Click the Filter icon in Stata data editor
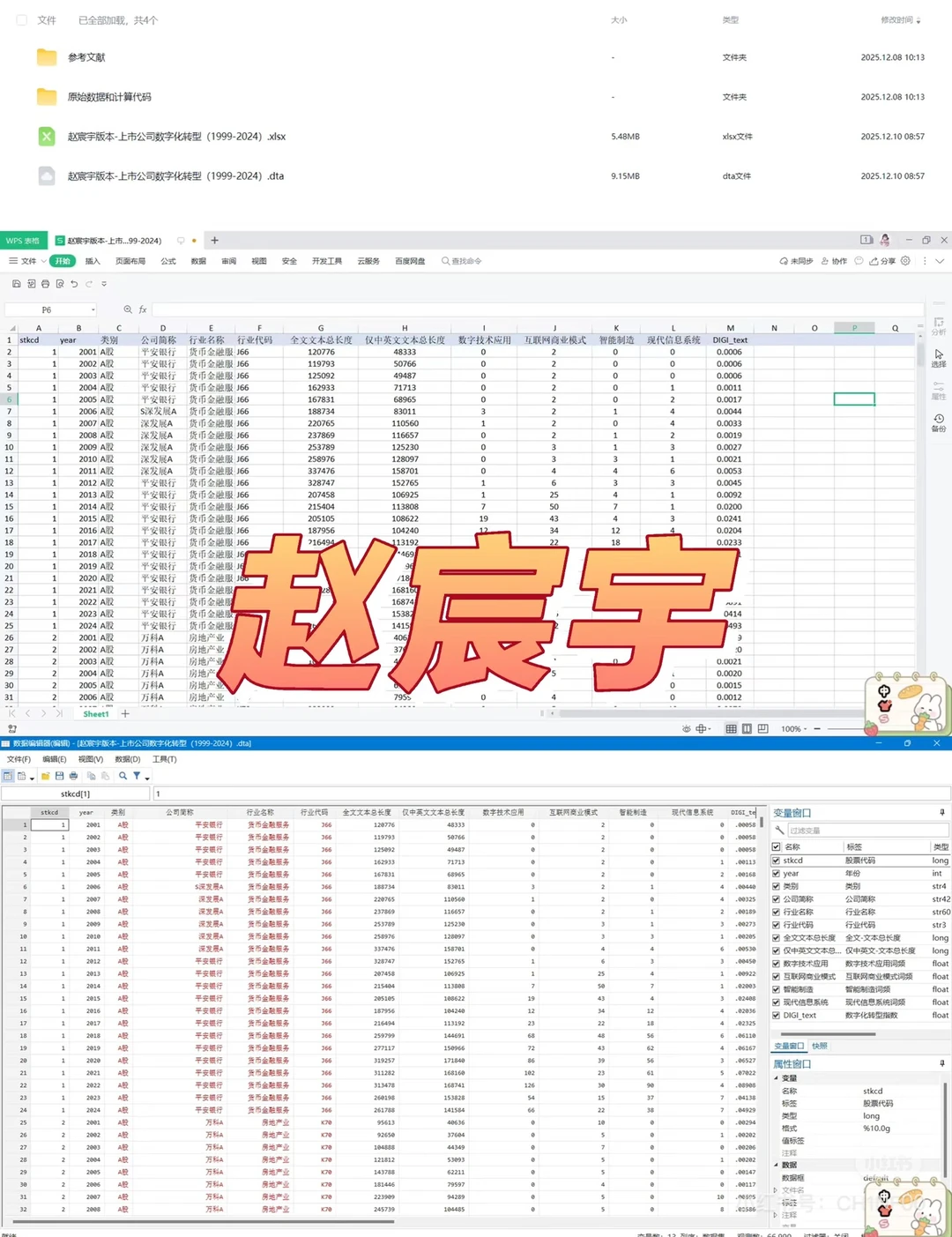952x1237 pixels. 137,776
